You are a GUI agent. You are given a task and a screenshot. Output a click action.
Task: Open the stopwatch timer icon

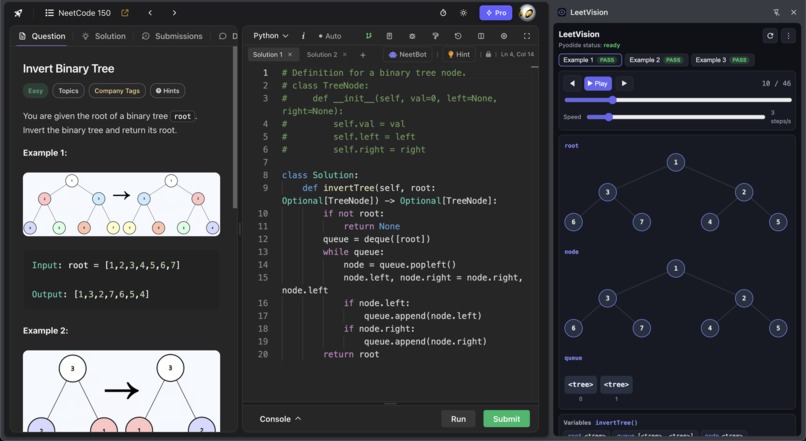(x=443, y=13)
